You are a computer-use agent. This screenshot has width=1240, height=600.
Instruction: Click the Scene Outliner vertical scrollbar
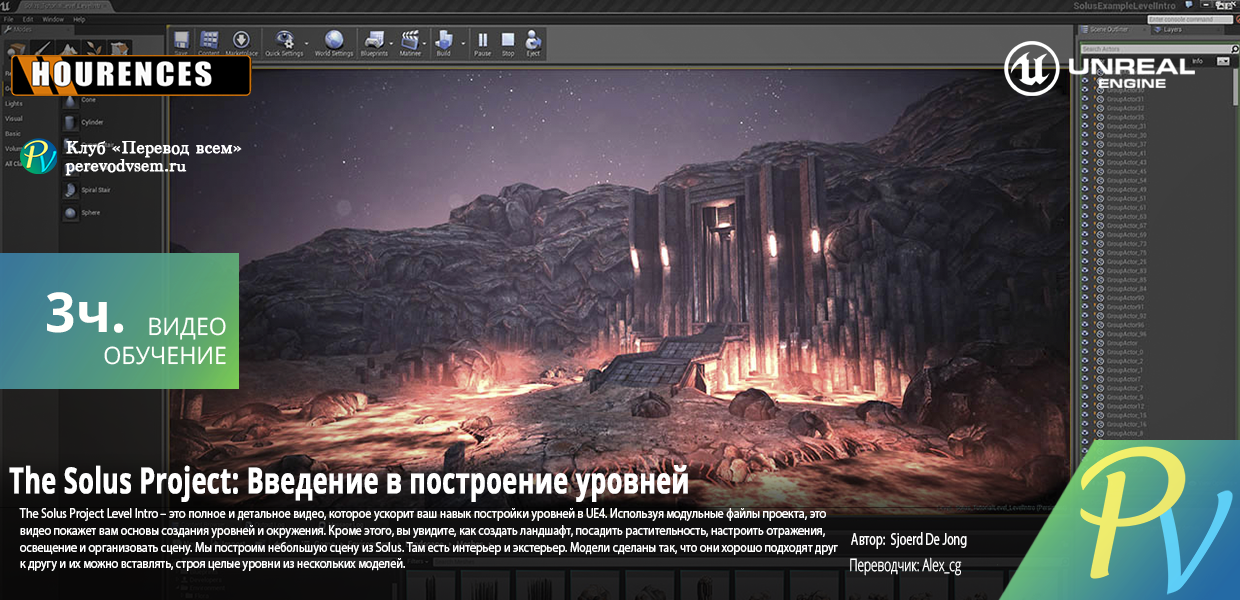coord(1236,87)
